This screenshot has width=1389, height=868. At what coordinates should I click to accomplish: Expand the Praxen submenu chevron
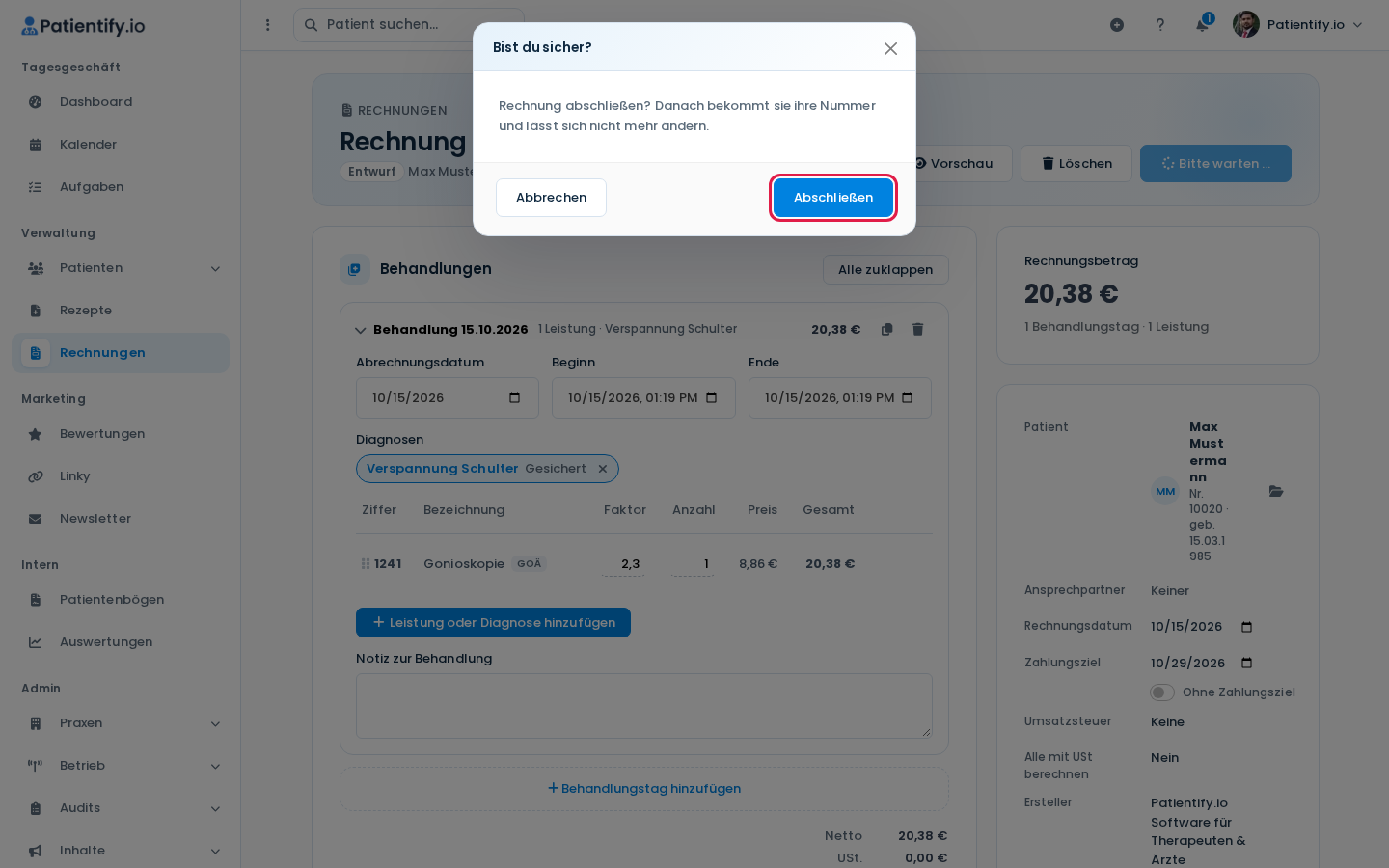click(215, 724)
